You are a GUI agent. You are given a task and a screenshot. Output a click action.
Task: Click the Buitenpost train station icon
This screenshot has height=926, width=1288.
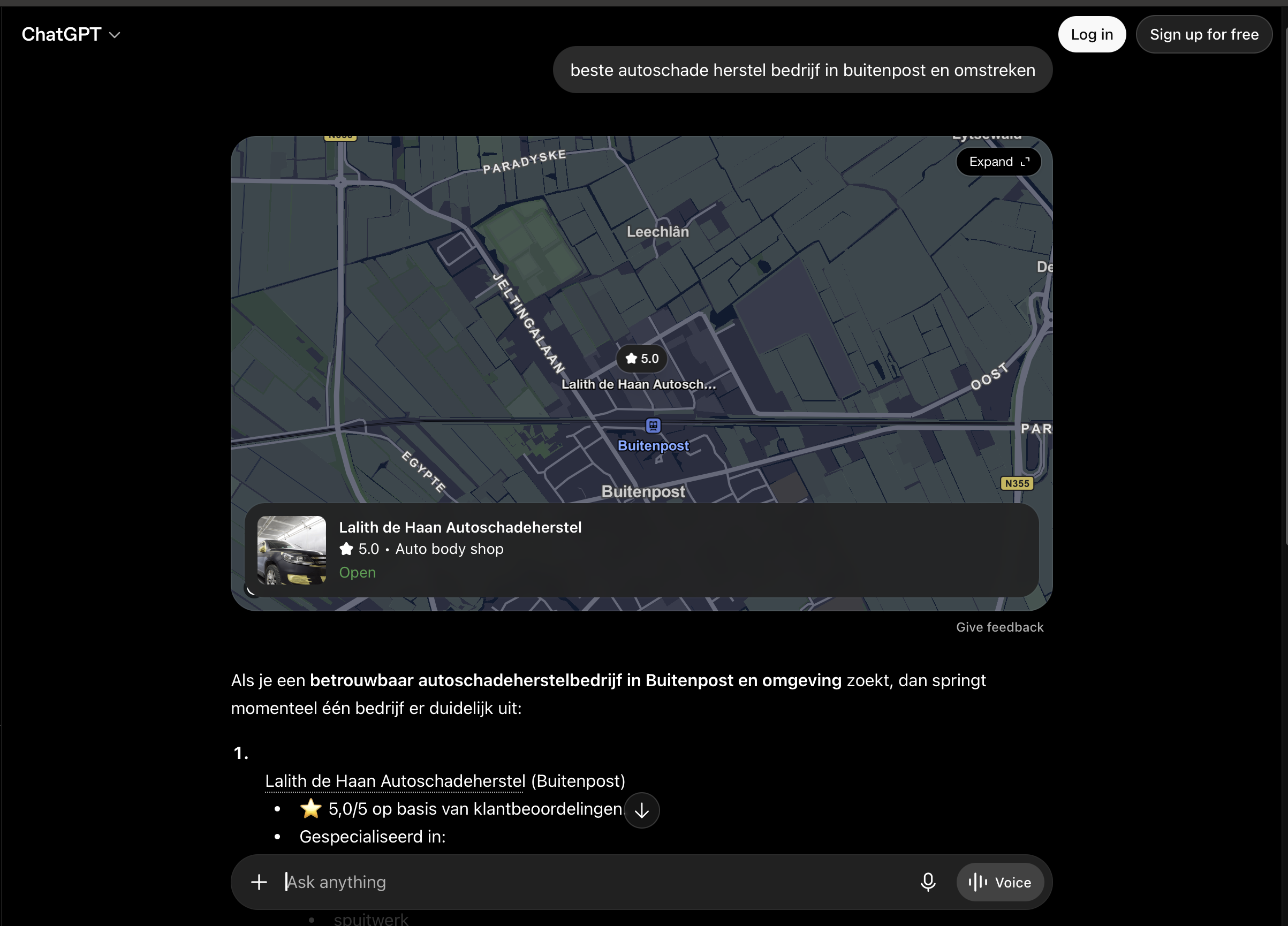tap(653, 425)
